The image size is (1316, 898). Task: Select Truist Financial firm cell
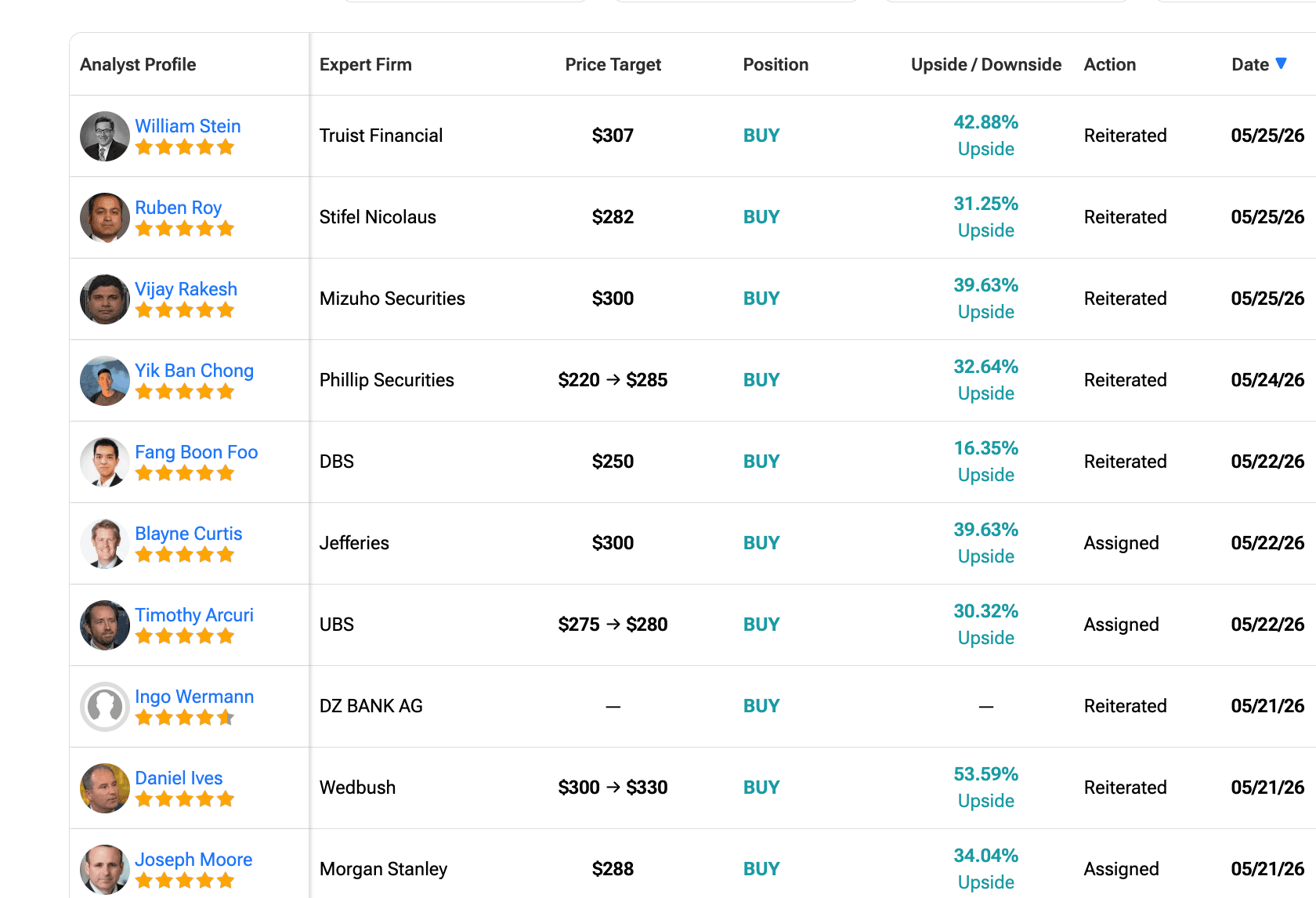[x=381, y=136]
